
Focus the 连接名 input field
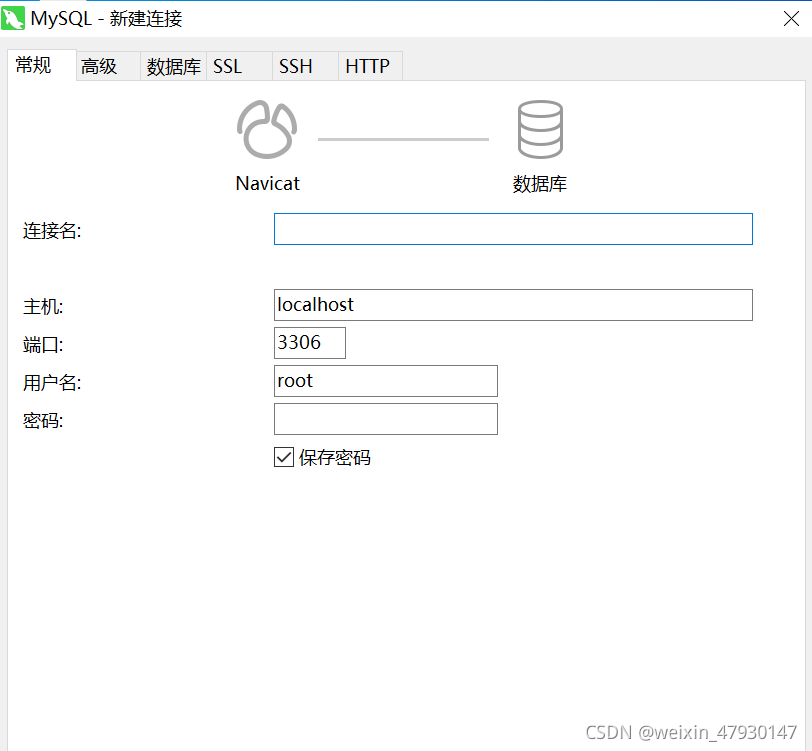(513, 229)
